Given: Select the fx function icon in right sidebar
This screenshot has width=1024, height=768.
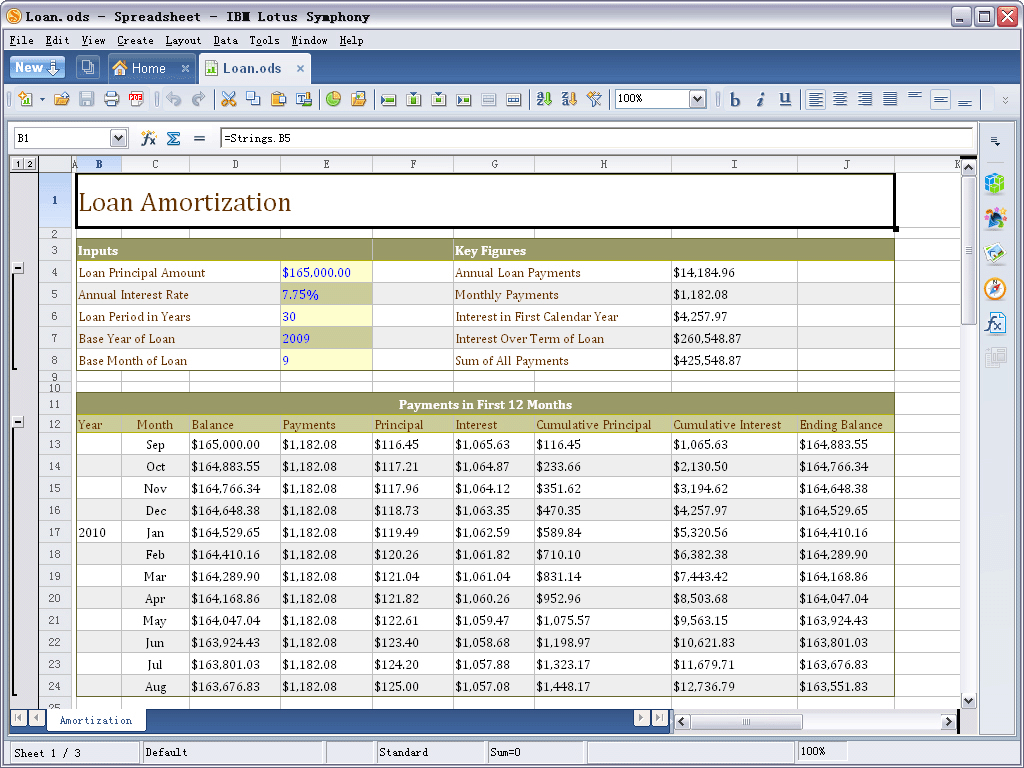Looking at the screenshot, I should [x=995, y=322].
